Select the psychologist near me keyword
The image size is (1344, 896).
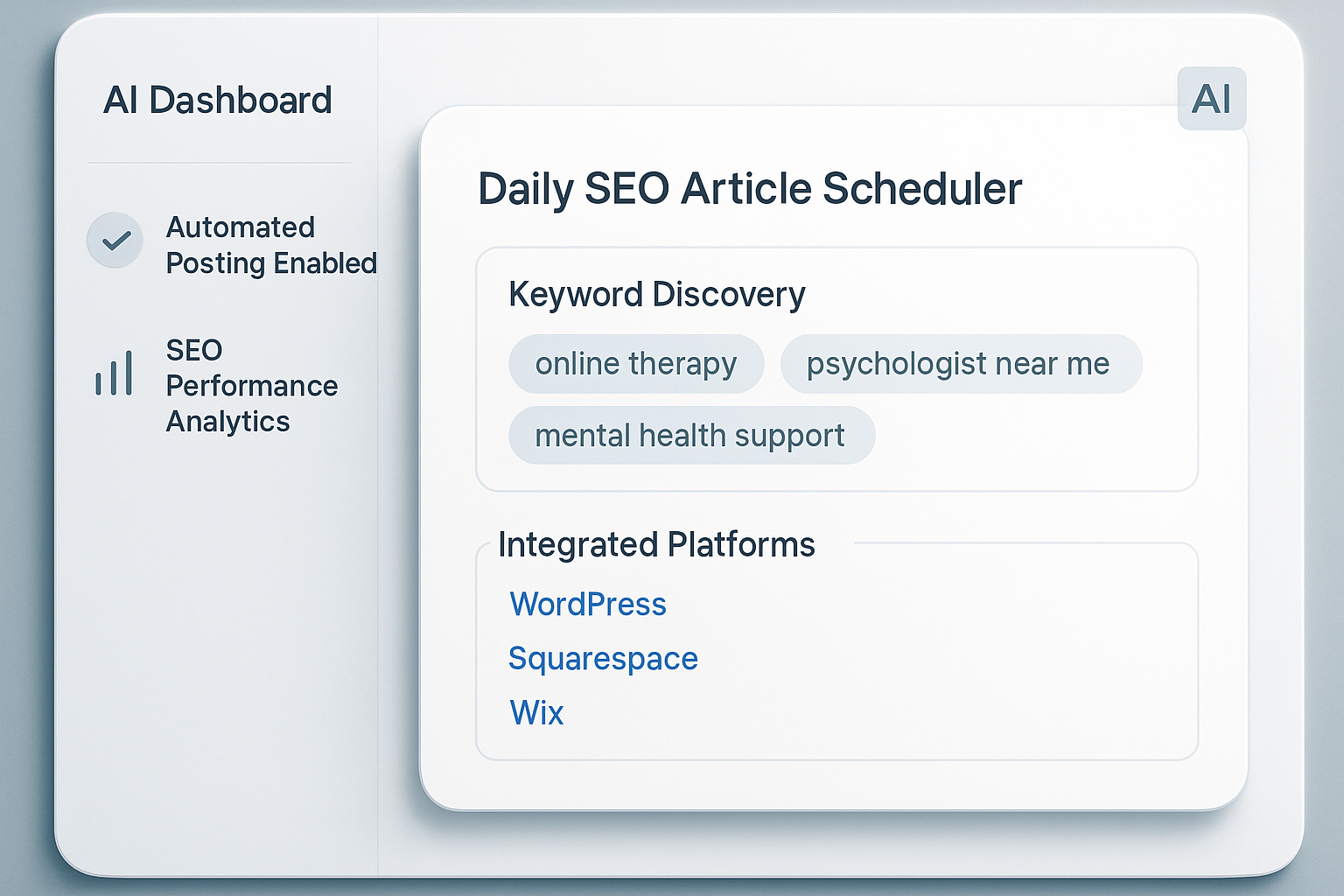(x=961, y=363)
